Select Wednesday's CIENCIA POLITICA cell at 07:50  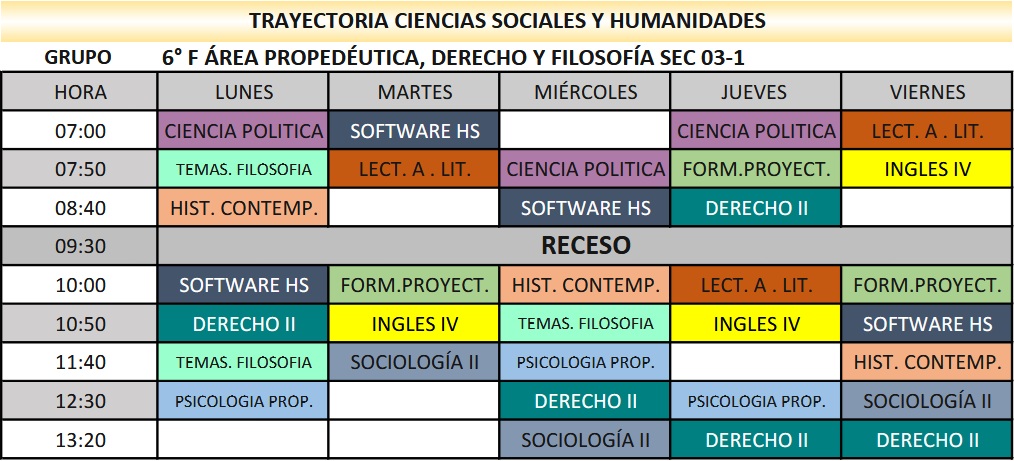point(585,169)
